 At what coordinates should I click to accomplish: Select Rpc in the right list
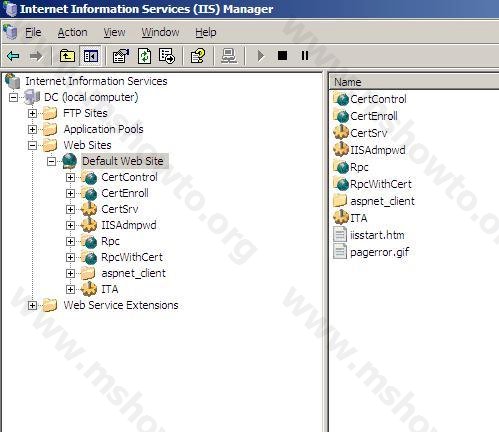coord(359,167)
